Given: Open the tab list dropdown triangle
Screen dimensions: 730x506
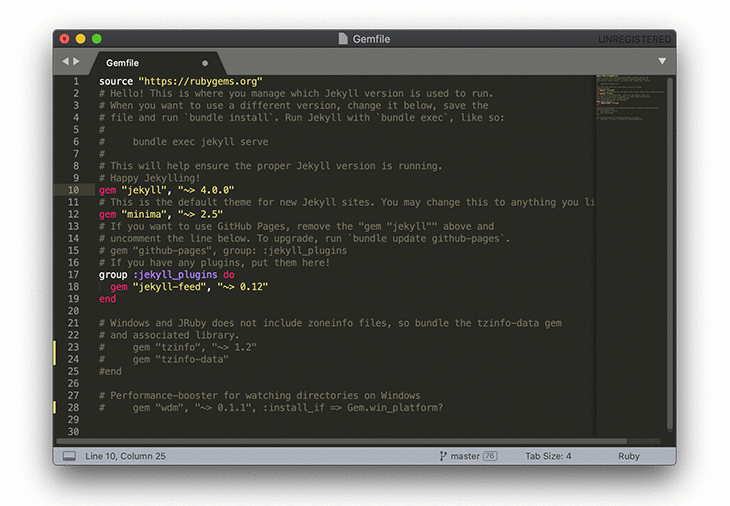Looking at the screenshot, I should pyautogui.click(x=662, y=61).
